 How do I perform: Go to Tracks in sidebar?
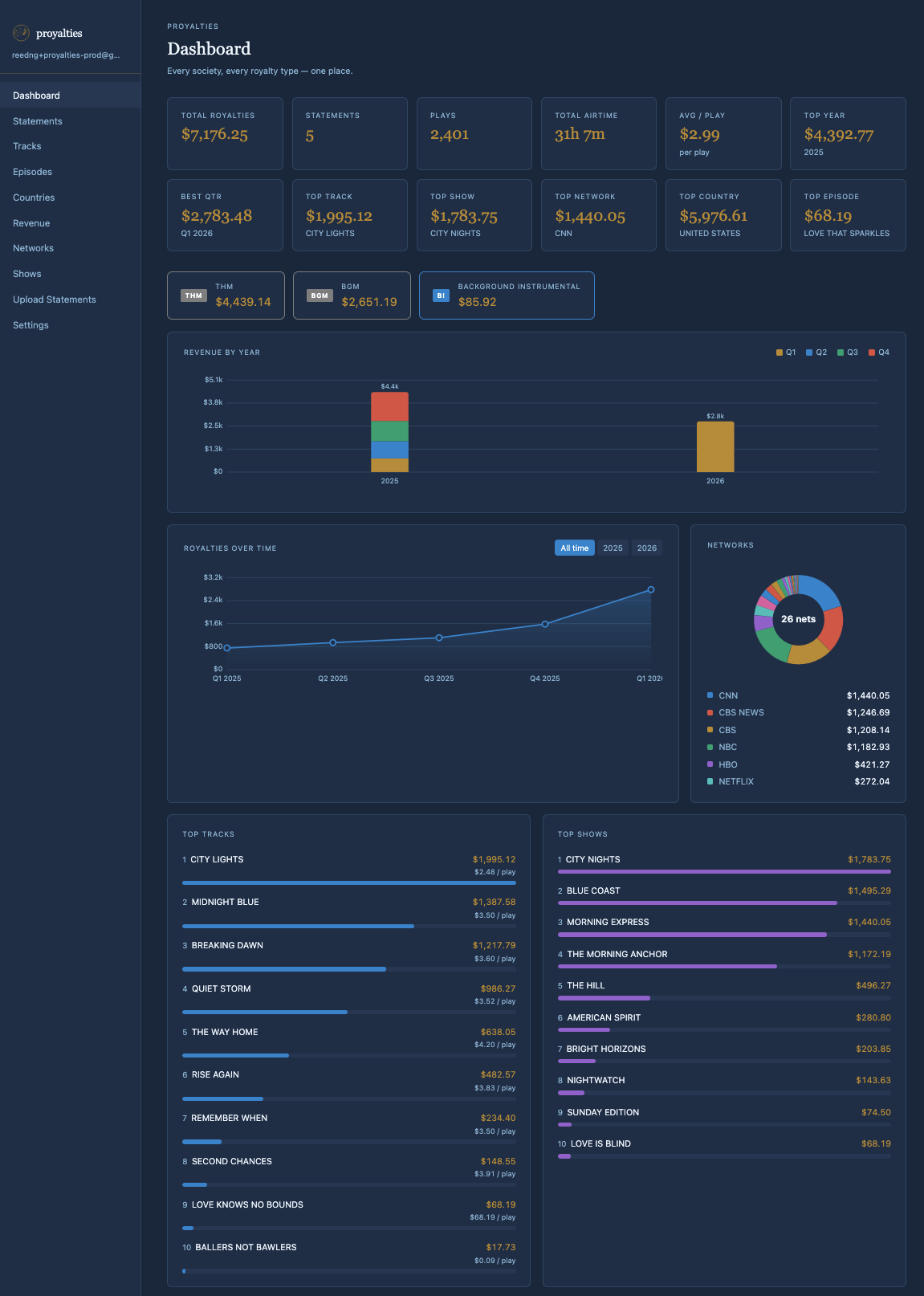click(x=70, y=146)
